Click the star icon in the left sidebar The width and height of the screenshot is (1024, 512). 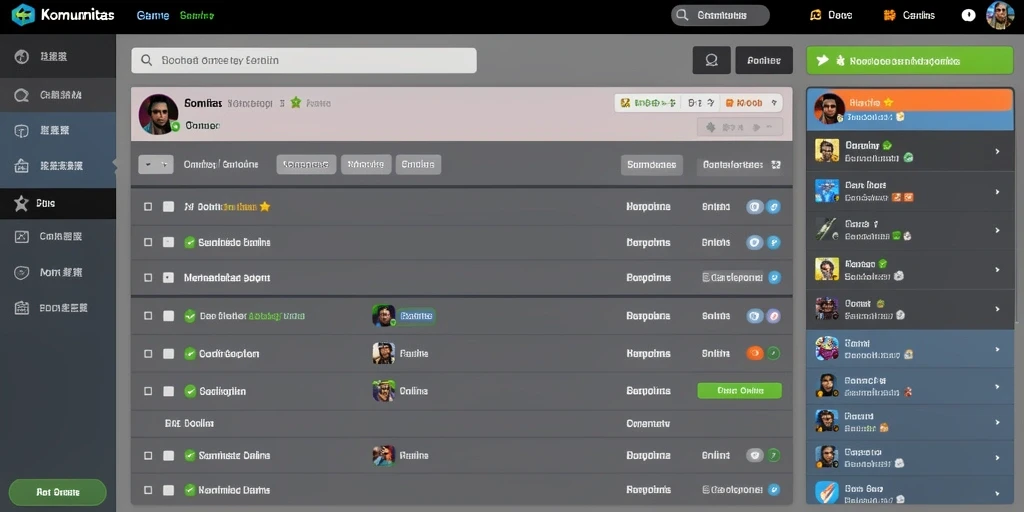point(22,203)
